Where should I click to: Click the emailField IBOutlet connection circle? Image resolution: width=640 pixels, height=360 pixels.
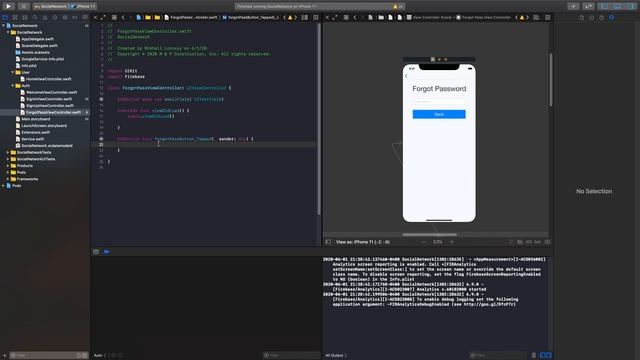pos(101,99)
